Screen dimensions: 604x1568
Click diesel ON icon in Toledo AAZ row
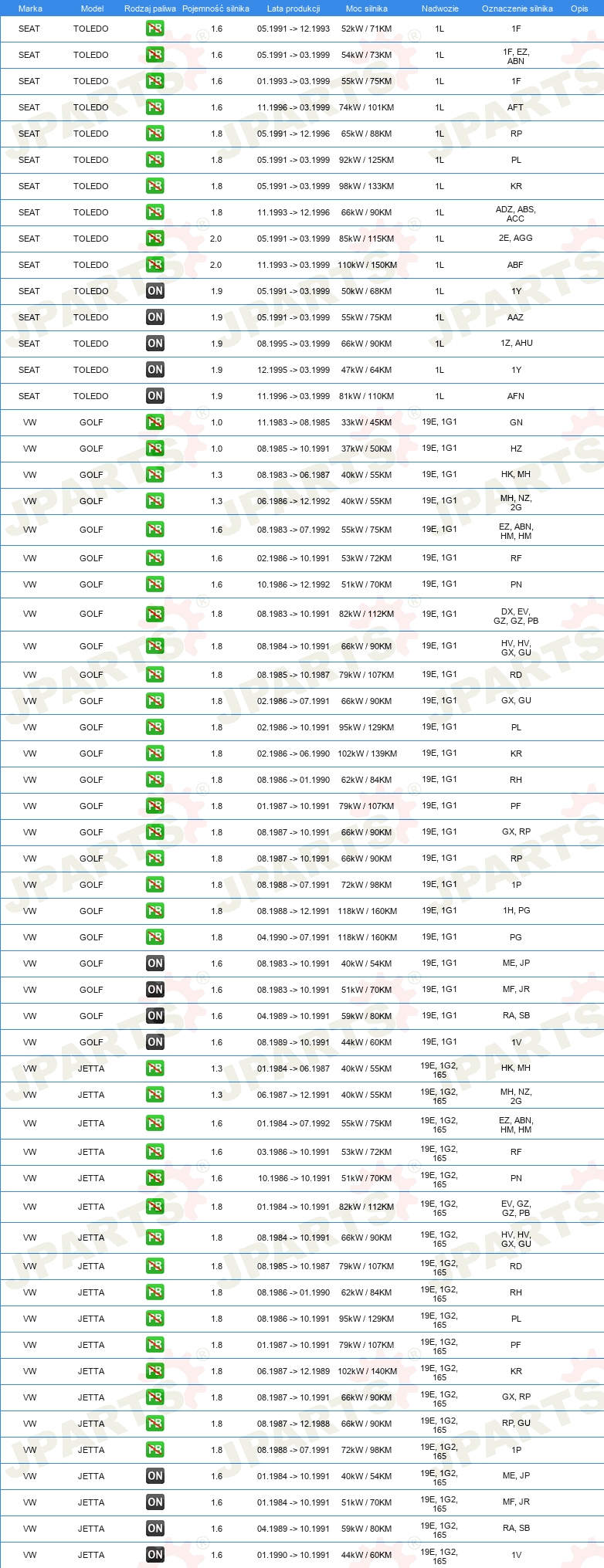click(154, 317)
